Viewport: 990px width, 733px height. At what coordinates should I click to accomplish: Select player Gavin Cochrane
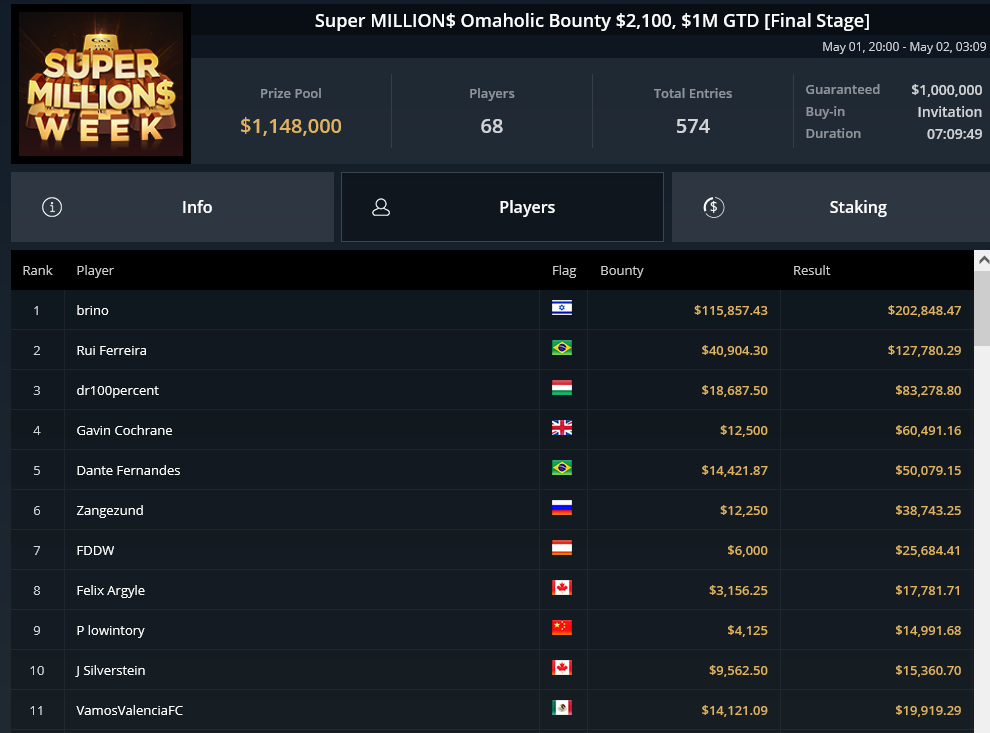[x=124, y=431]
